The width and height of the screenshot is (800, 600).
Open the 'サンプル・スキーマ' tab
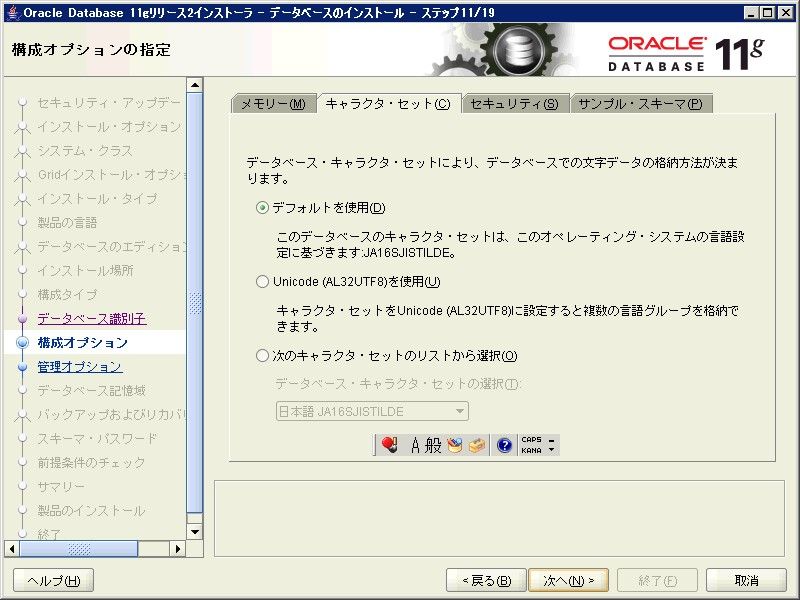point(640,104)
